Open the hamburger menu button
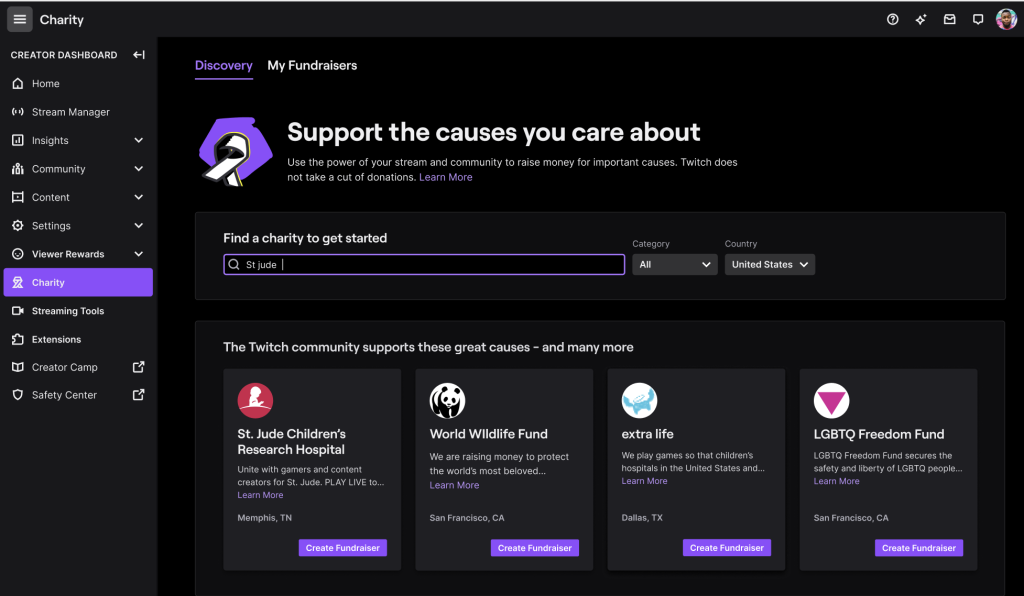 pos(20,20)
